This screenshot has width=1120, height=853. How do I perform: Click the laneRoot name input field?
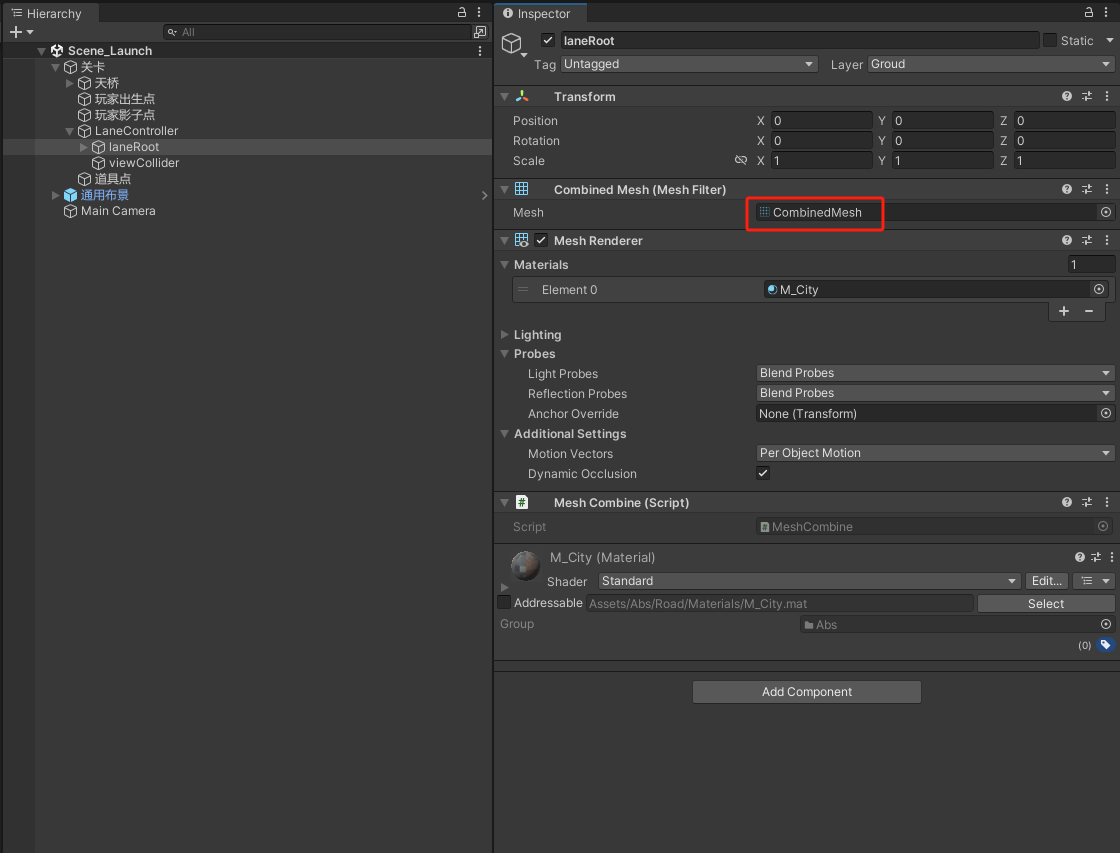799,41
